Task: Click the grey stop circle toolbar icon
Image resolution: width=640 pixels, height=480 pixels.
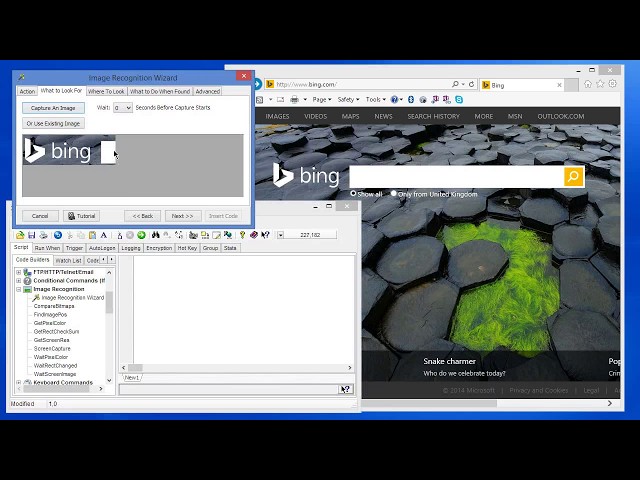Action: pyautogui.click(x=130, y=235)
